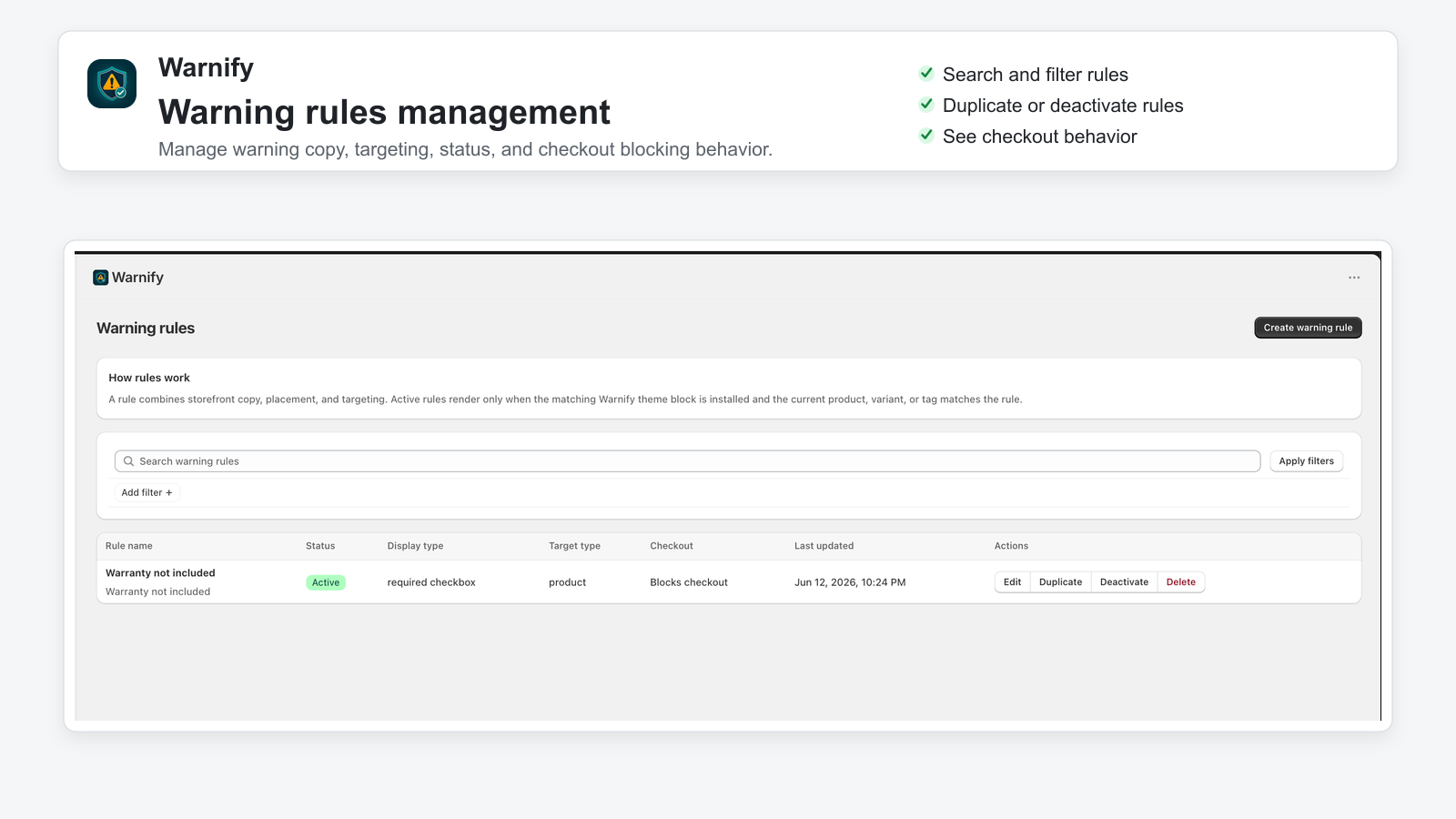Open the Add filter dropdown
The image size is (1456, 819).
(x=147, y=492)
